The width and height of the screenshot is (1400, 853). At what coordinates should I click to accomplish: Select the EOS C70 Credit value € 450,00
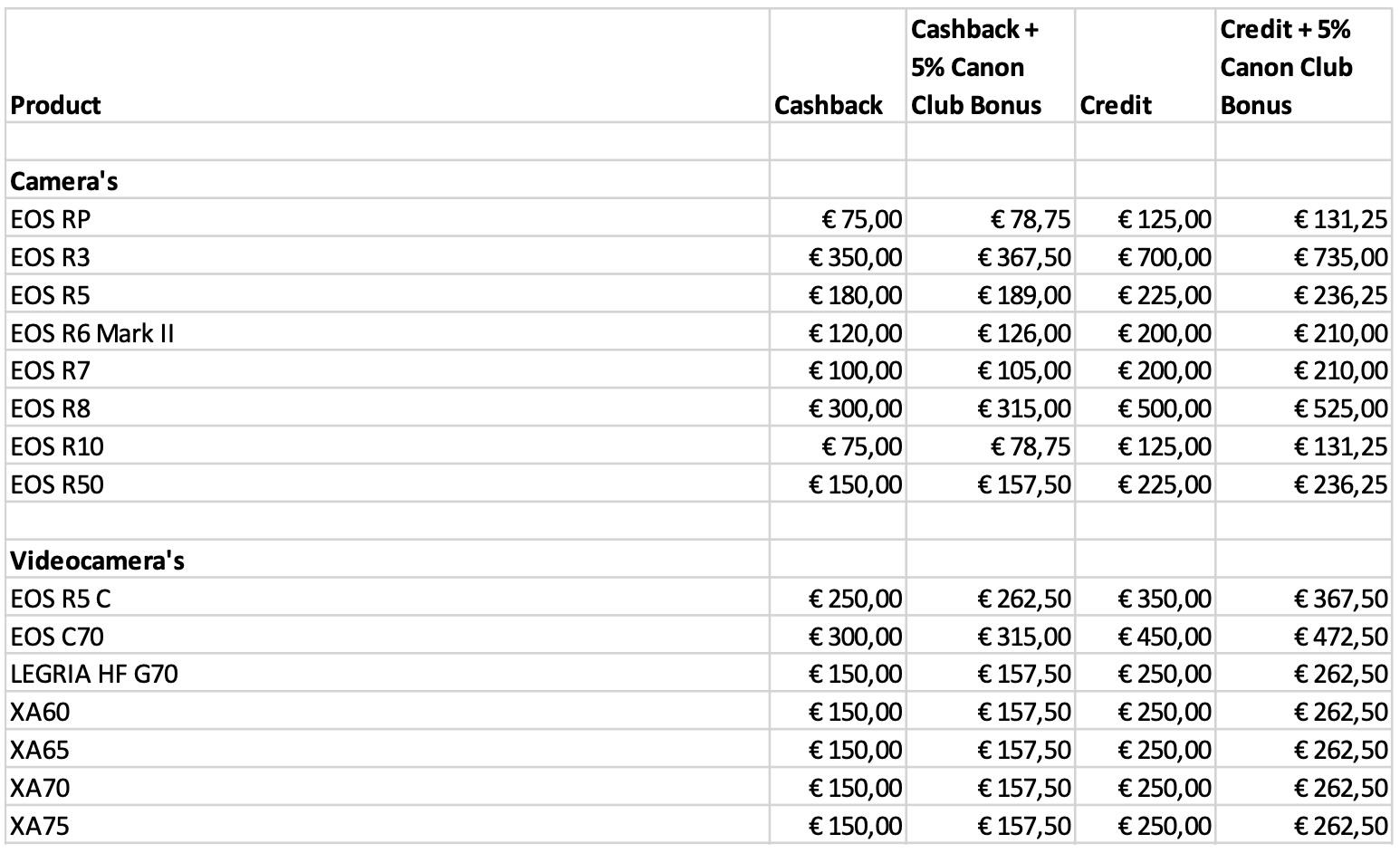tap(1165, 637)
